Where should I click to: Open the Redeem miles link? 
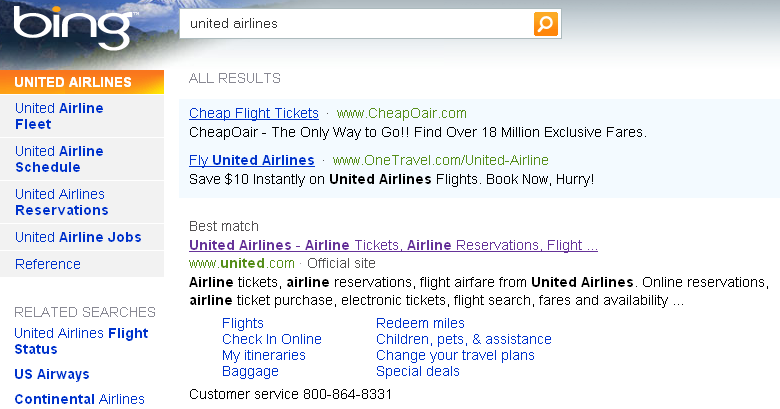[420, 323]
